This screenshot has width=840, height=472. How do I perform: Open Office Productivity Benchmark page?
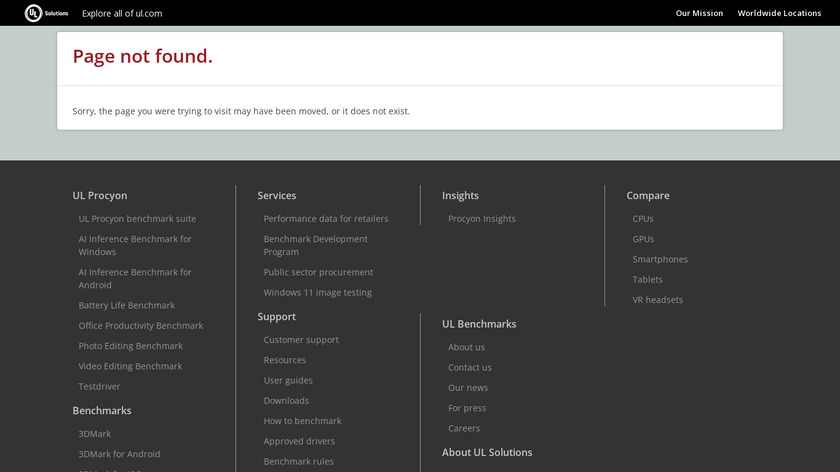tap(140, 326)
